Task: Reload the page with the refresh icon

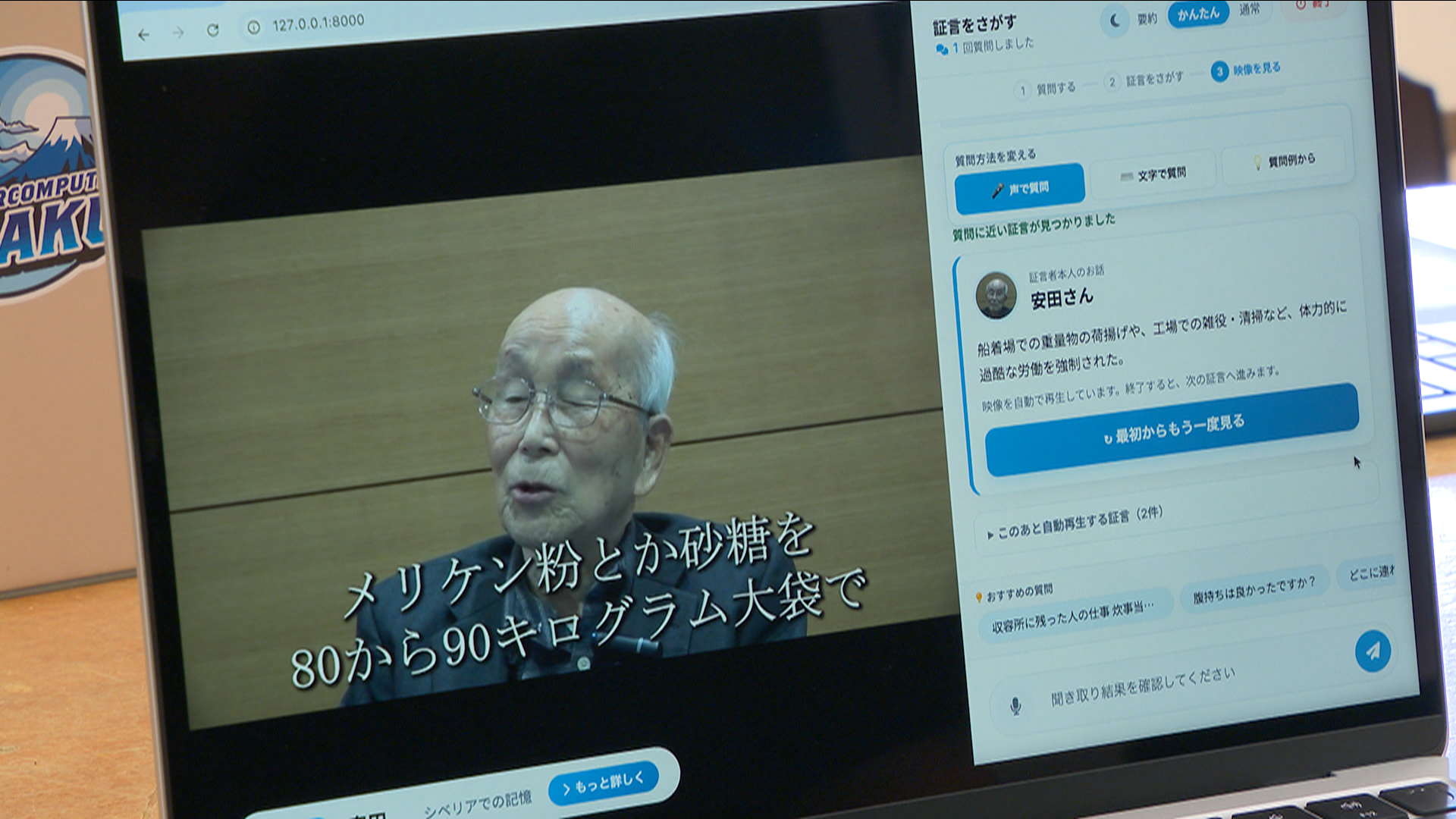Action: tap(213, 30)
